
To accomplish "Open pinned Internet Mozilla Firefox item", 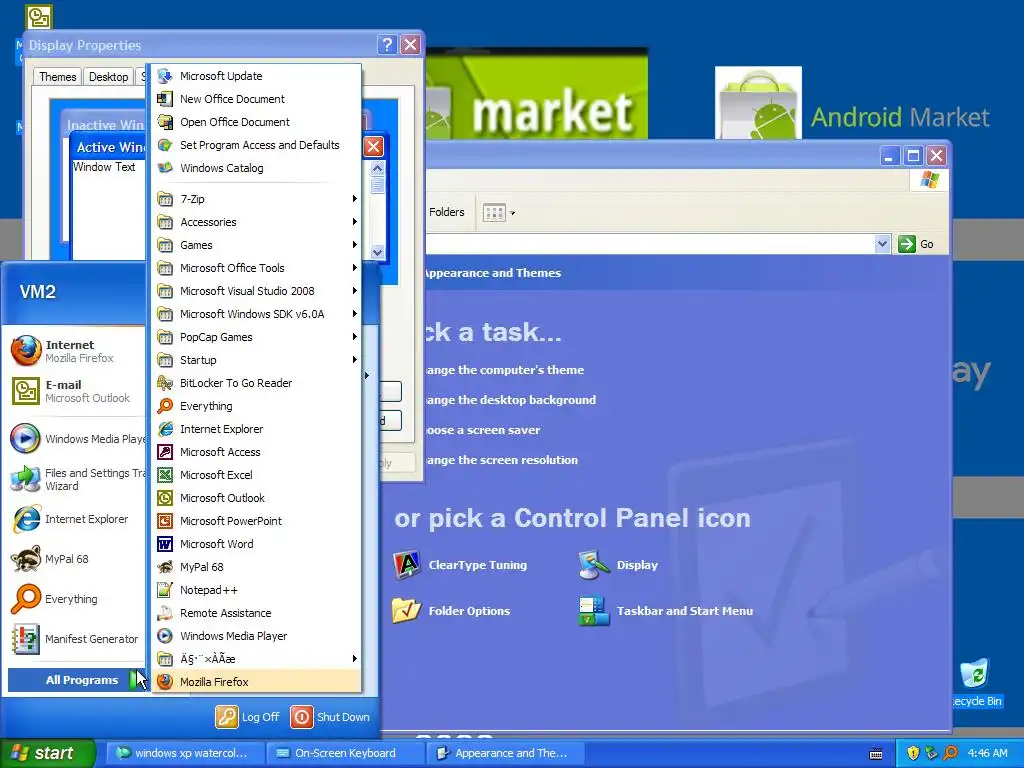I will coord(76,351).
